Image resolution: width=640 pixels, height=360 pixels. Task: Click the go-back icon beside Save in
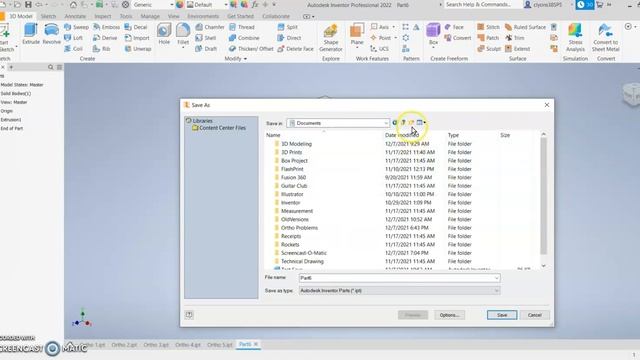pyautogui.click(x=395, y=122)
